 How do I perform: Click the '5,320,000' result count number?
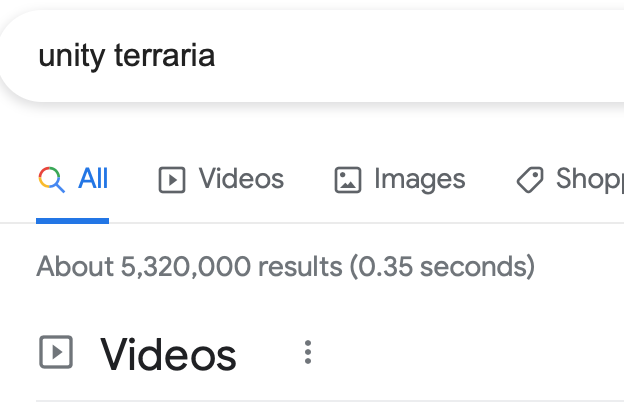click(x=186, y=267)
